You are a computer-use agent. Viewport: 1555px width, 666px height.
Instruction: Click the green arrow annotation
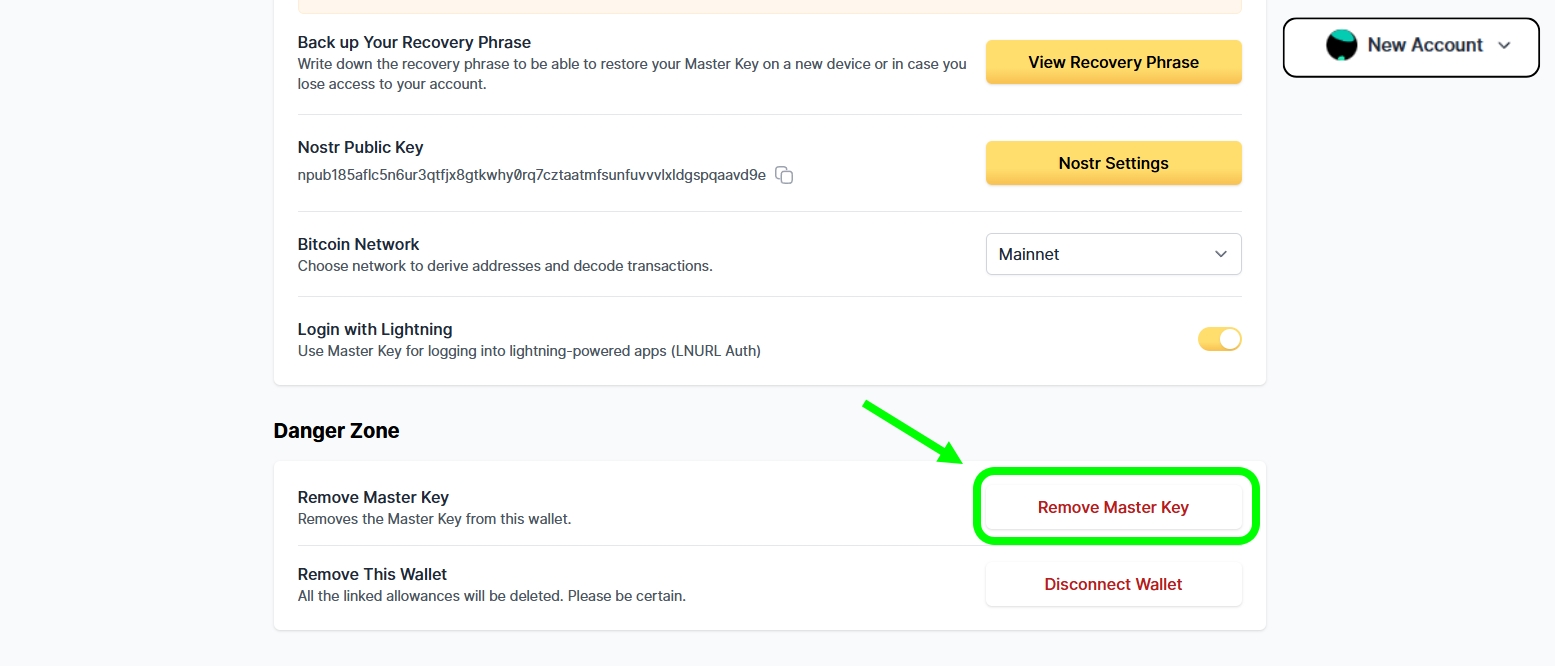pyautogui.click(x=910, y=432)
